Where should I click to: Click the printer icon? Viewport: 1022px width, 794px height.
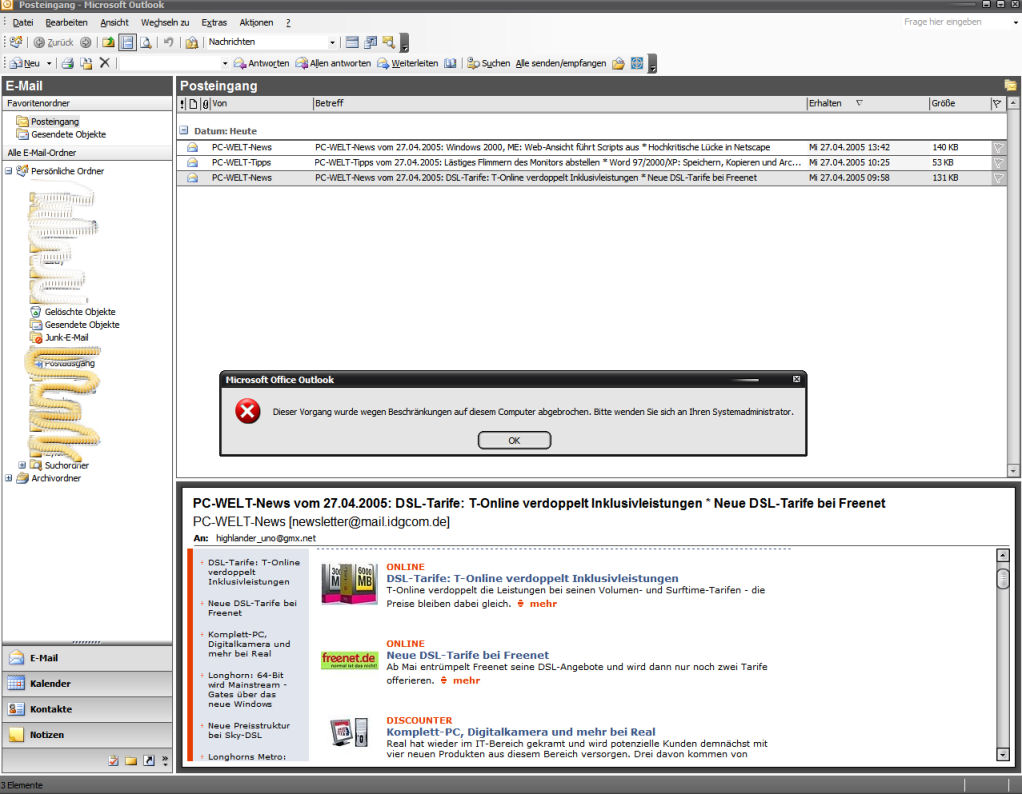(x=68, y=63)
